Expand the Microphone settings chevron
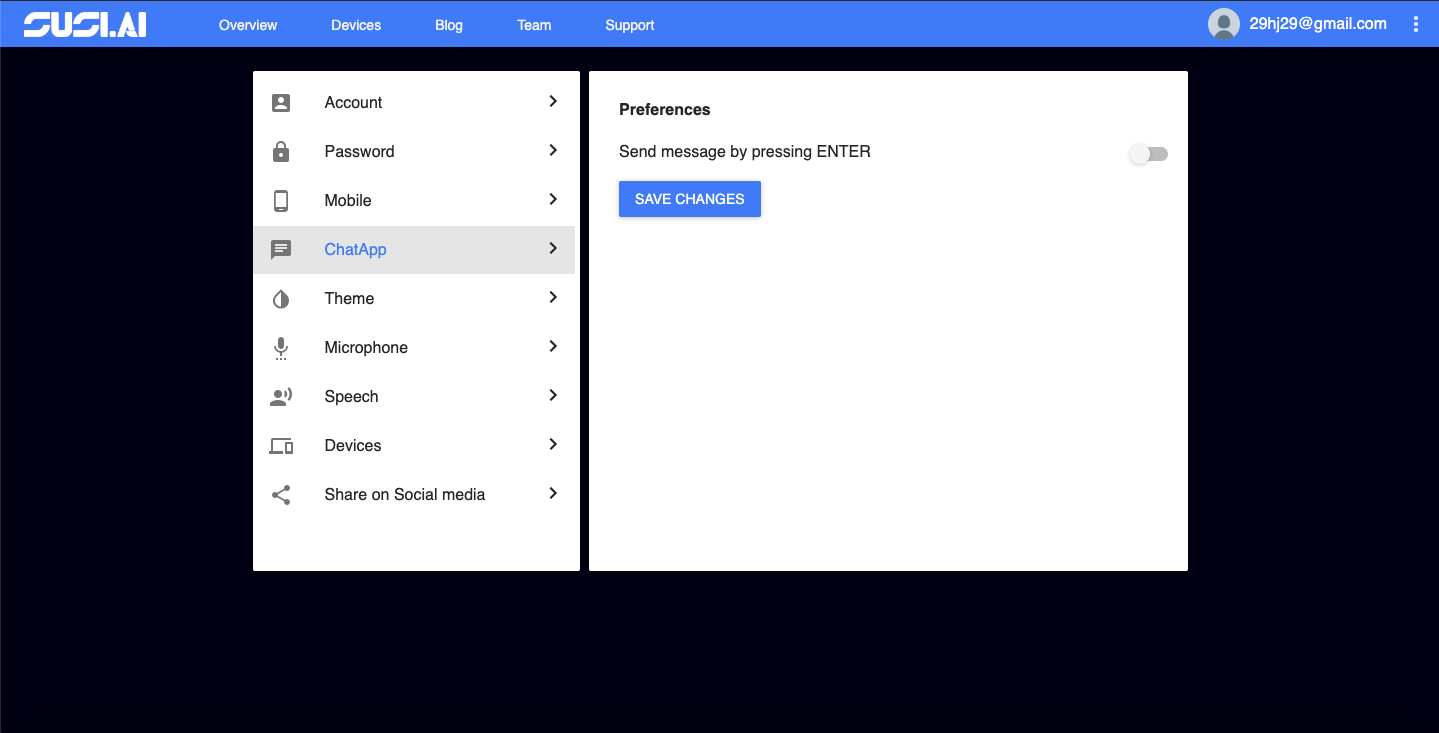 (552, 346)
